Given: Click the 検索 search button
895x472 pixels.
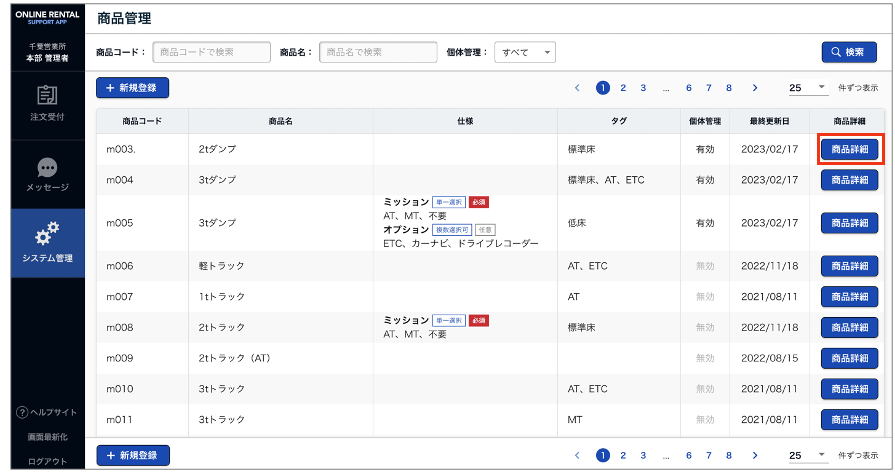Looking at the screenshot, I should [x=848, y=52].
